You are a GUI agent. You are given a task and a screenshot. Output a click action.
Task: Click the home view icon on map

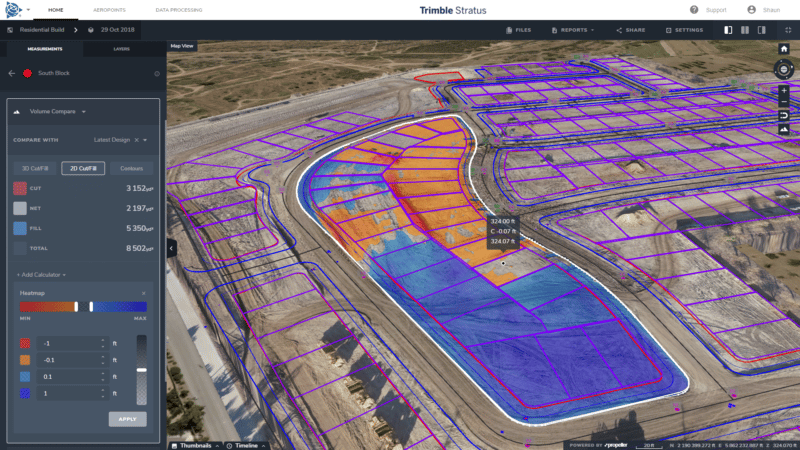click(783, 49)
